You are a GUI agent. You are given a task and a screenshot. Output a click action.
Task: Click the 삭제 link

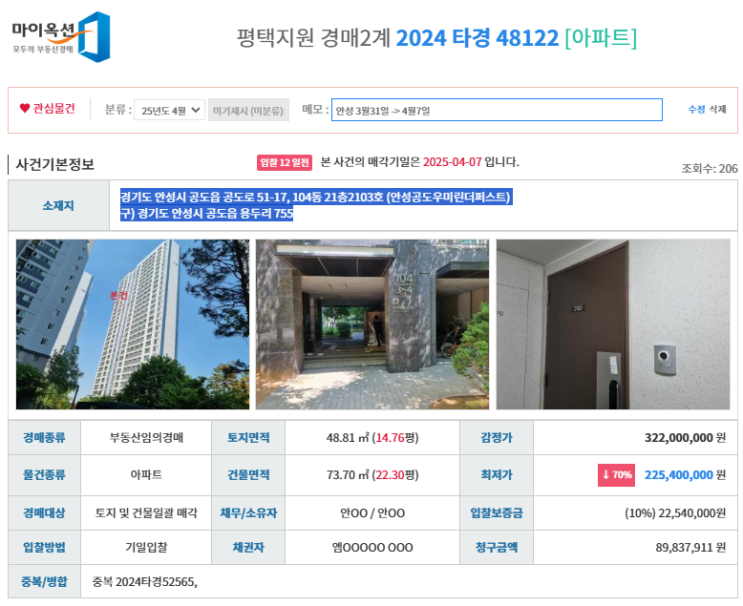pos(717,109)
